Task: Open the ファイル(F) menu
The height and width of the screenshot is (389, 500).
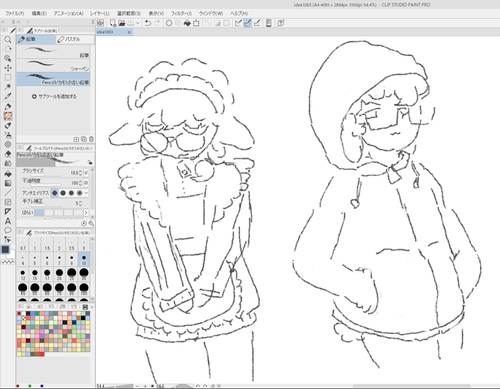Action: pyautogui.click(x=15, y=14)
